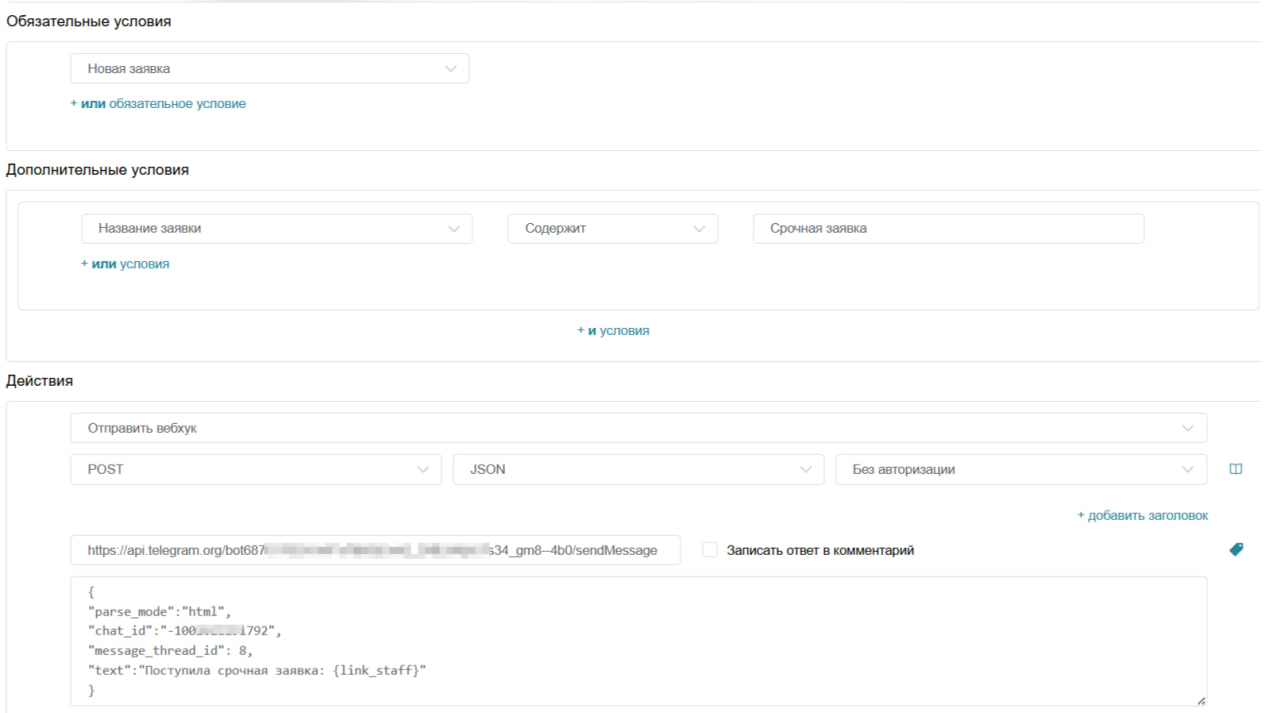Viewport: 1280px width, 713px height.
Task: Enable 'Записать ответ в комментарий' checkbox
Action: coord(710,550)
